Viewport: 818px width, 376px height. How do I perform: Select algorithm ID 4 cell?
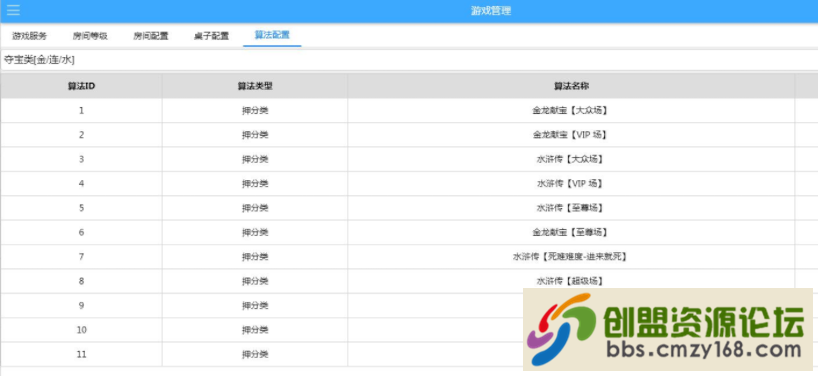click(81, 184)
